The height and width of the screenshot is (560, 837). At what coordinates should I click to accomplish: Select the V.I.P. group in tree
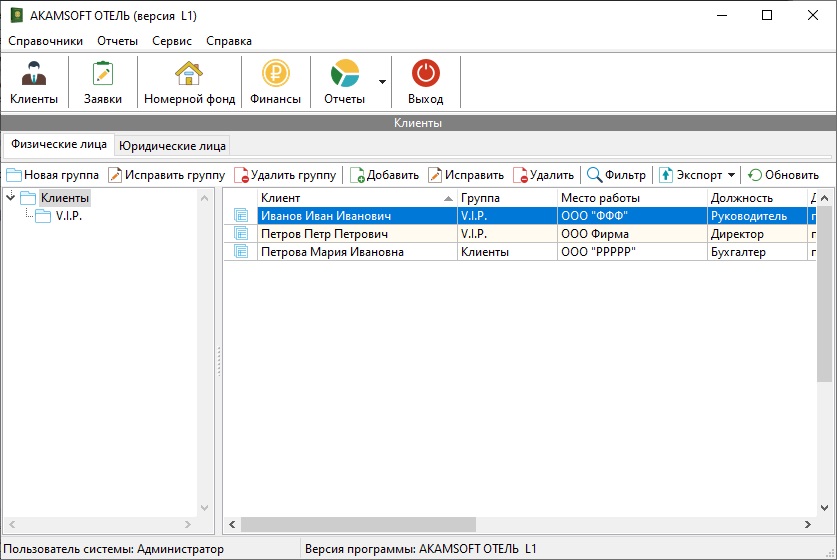68,216
